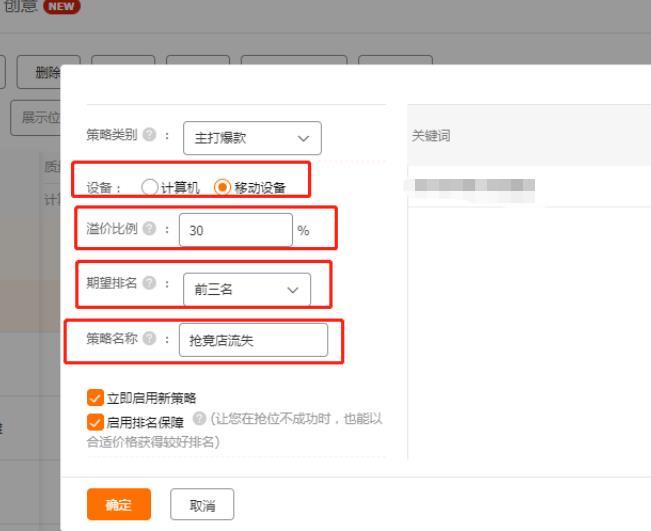This screenshot has height=531, width=651.
Task: Click the 删除 button behind the dialog
Action: click(x=46, y=72)
